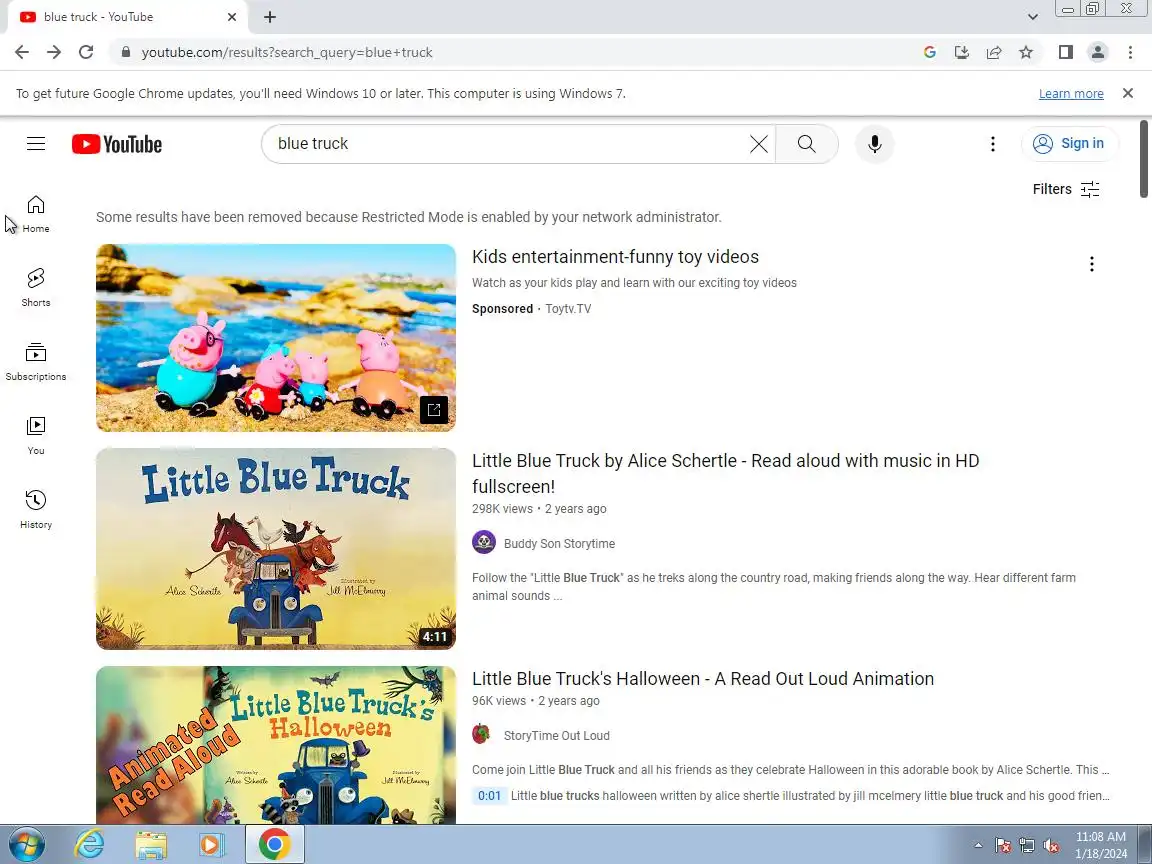The image size is (1152, 864).
Task: Click the Learn more link in update notice
Action: pos(1070,93)
